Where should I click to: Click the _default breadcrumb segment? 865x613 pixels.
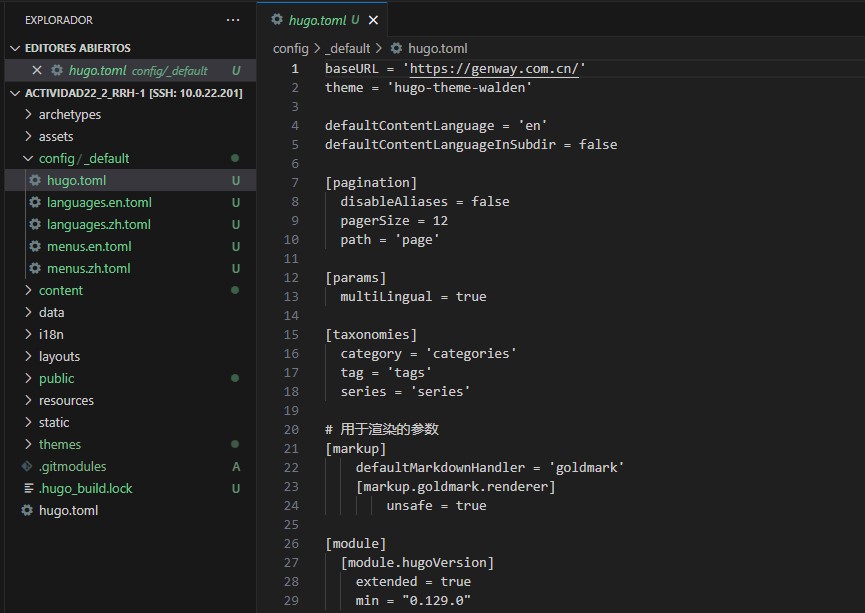pos(347,48)
